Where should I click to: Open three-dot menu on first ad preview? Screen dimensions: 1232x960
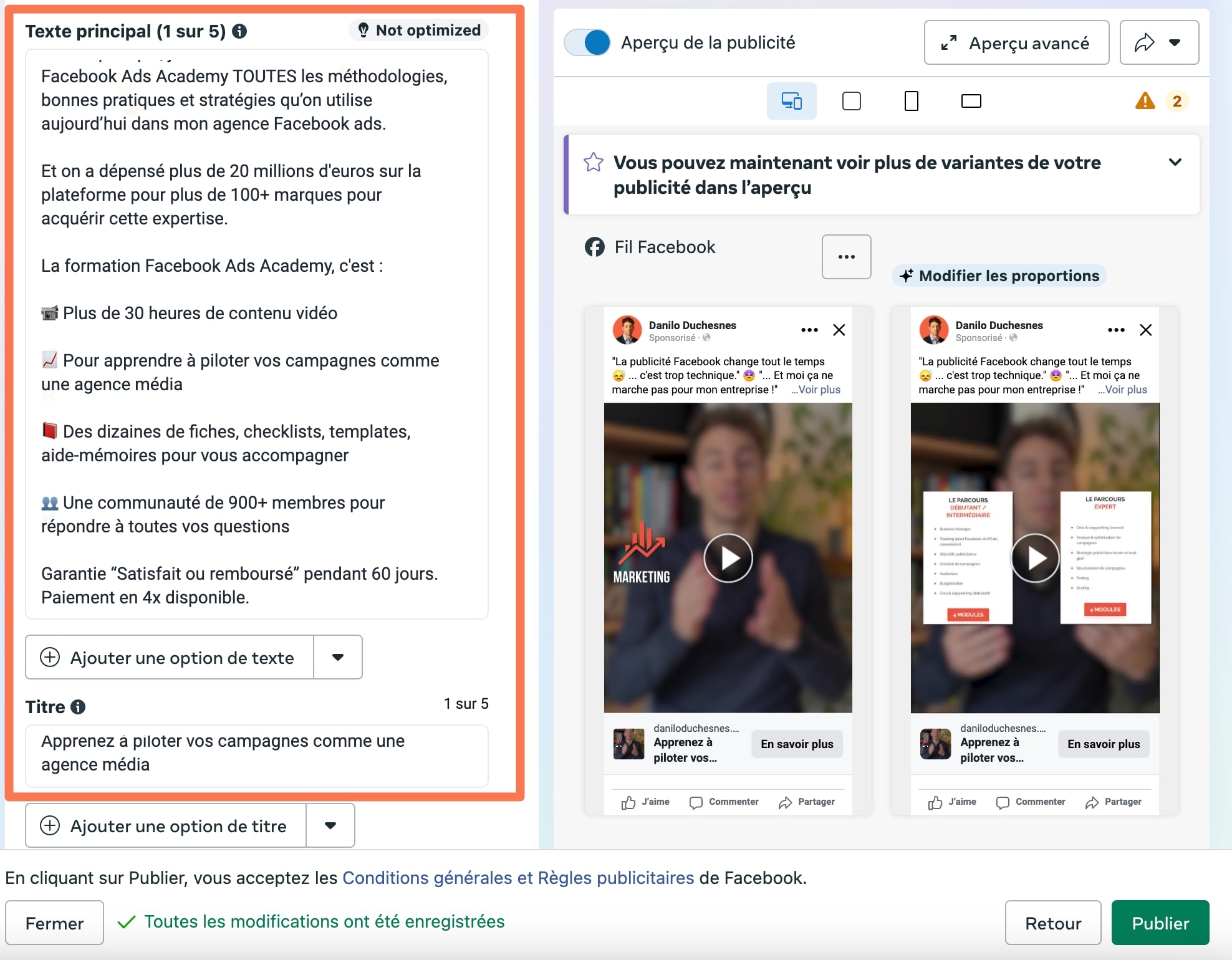(x=809, y=330)
